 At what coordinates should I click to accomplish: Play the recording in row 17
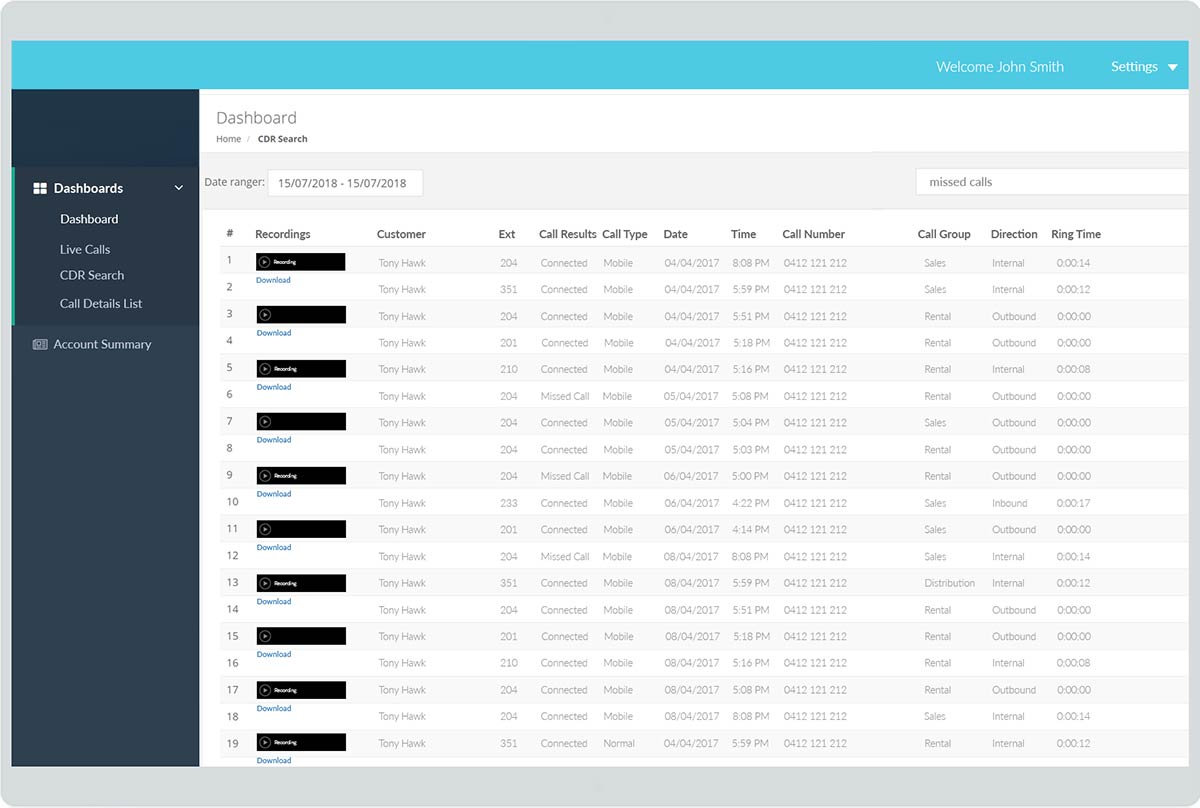click(x=264, y=690)
